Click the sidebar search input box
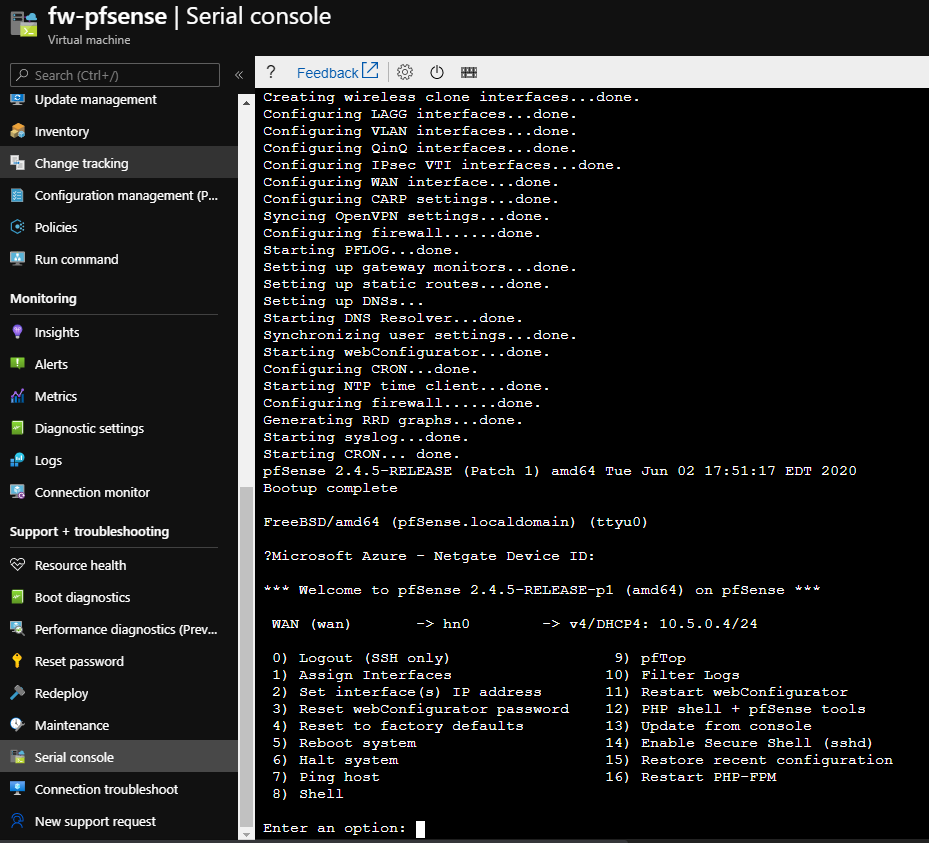Image resolution: width=929 pixels, height=843 pixels. point(115,75)
